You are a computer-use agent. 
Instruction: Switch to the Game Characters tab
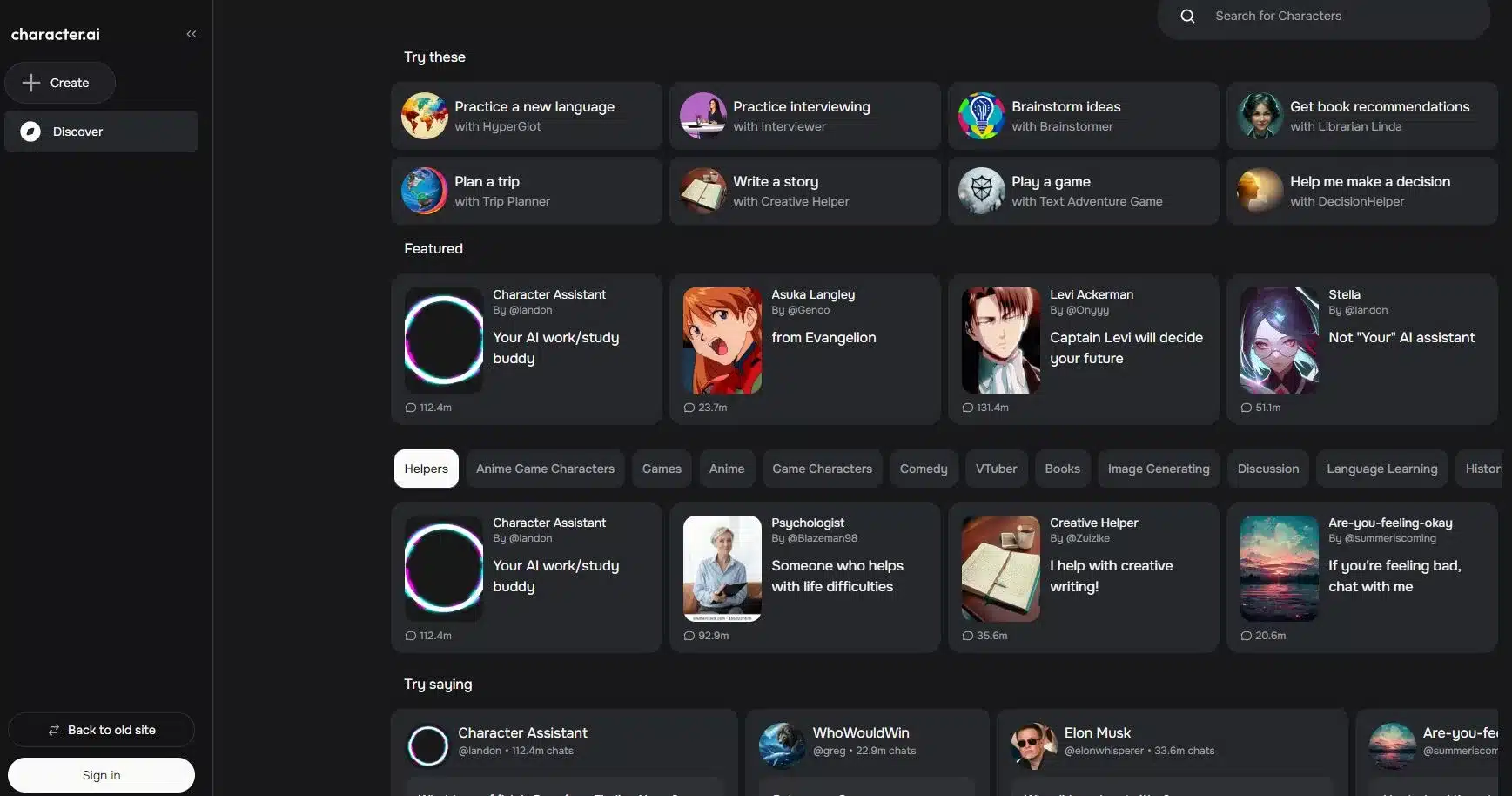point(823,469)
